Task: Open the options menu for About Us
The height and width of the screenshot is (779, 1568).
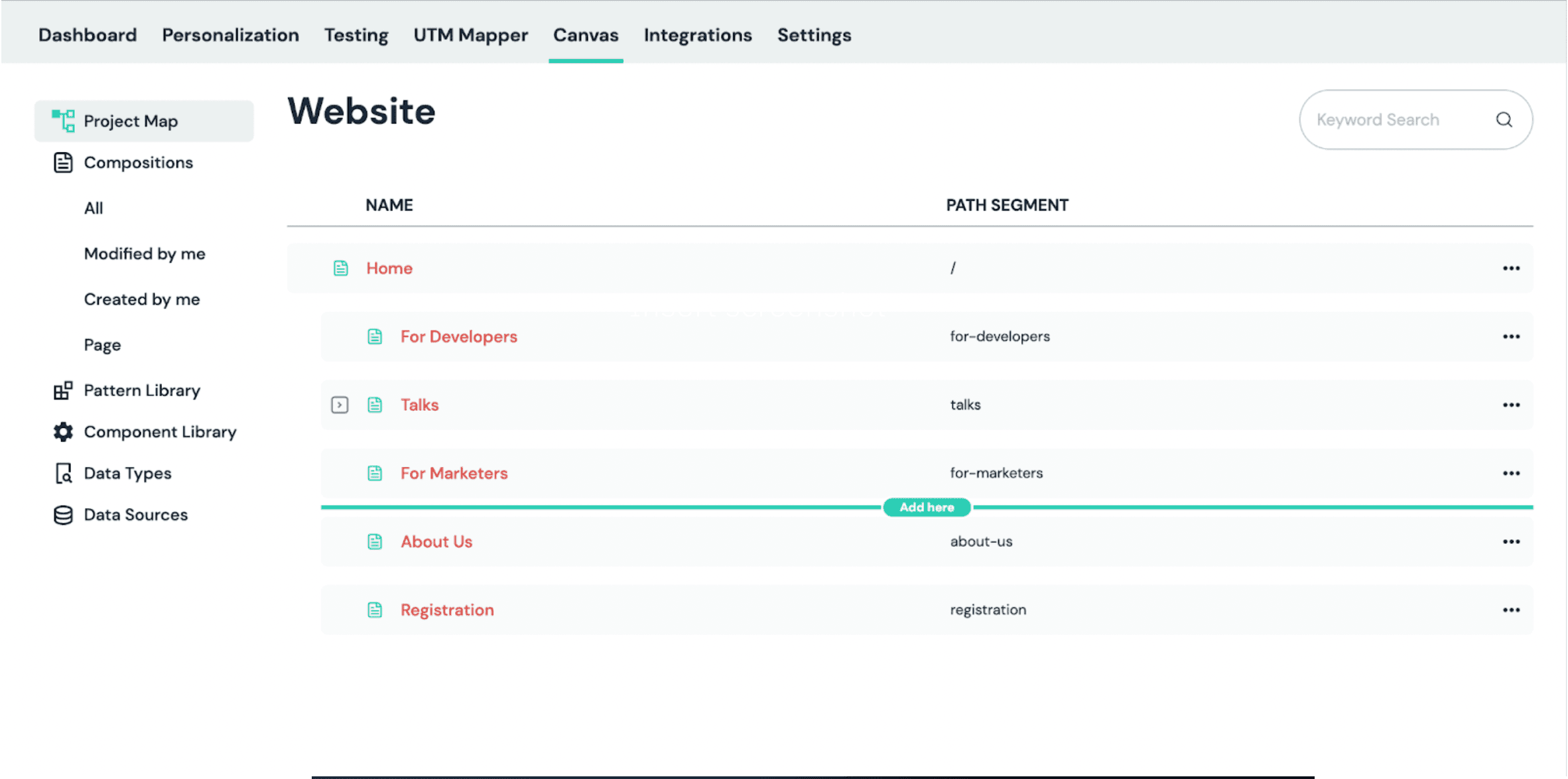Action: click(1511, 541)
